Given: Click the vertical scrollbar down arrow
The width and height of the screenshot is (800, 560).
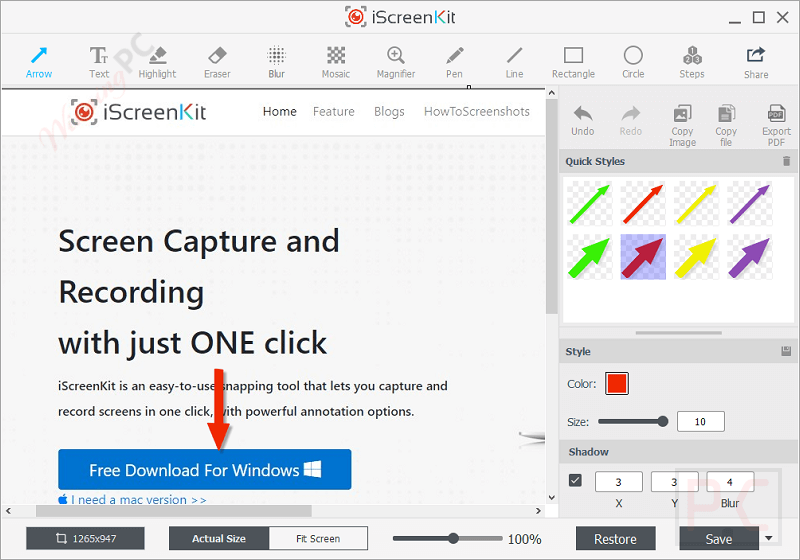Looking at the screenshot, I should pos(552,497).
